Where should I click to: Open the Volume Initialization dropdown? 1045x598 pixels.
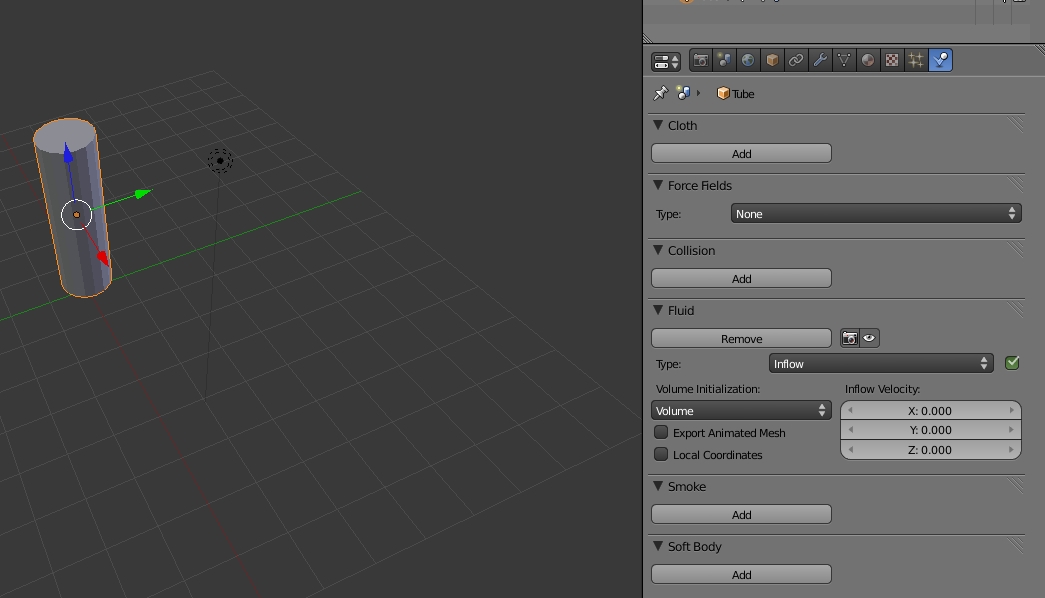741,411
